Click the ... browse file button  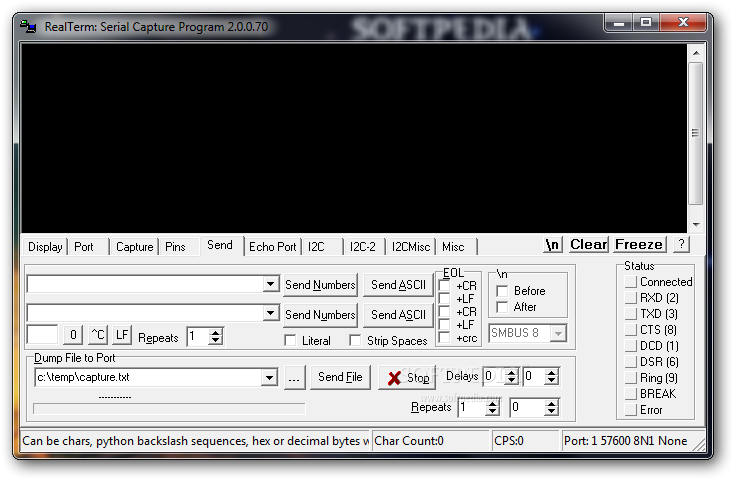(x=294, y=377)
